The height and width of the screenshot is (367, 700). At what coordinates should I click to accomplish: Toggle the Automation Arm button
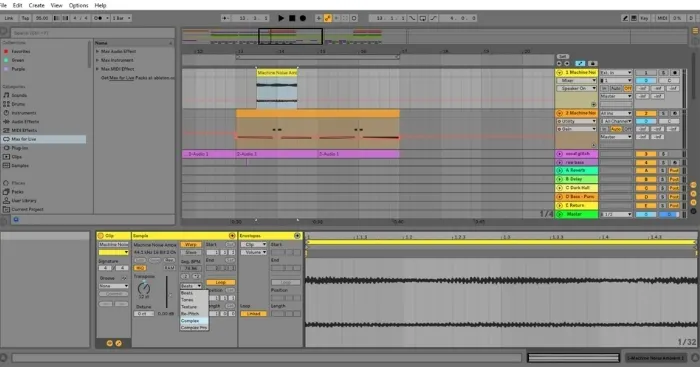click(x=328, y=18)
